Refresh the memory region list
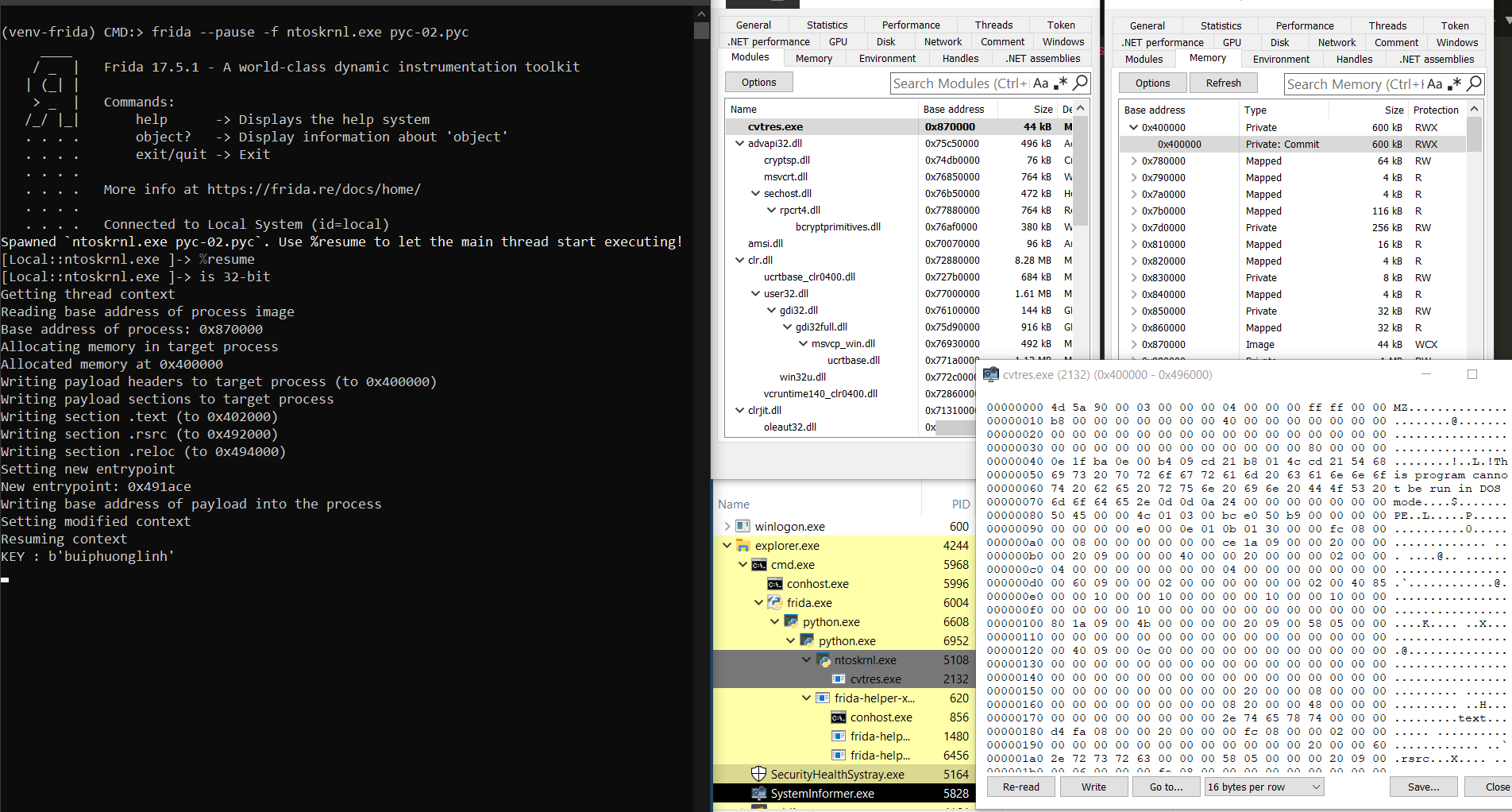The height and width of the screenshot is (812, 1512). pos(1223,83)
